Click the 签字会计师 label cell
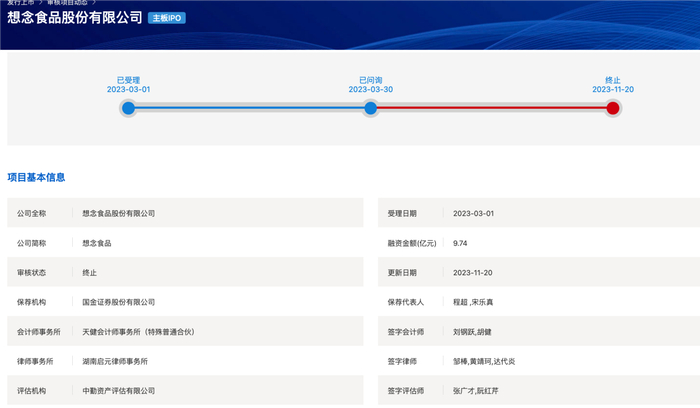This screenshot has height=408, width=700. 405,332
